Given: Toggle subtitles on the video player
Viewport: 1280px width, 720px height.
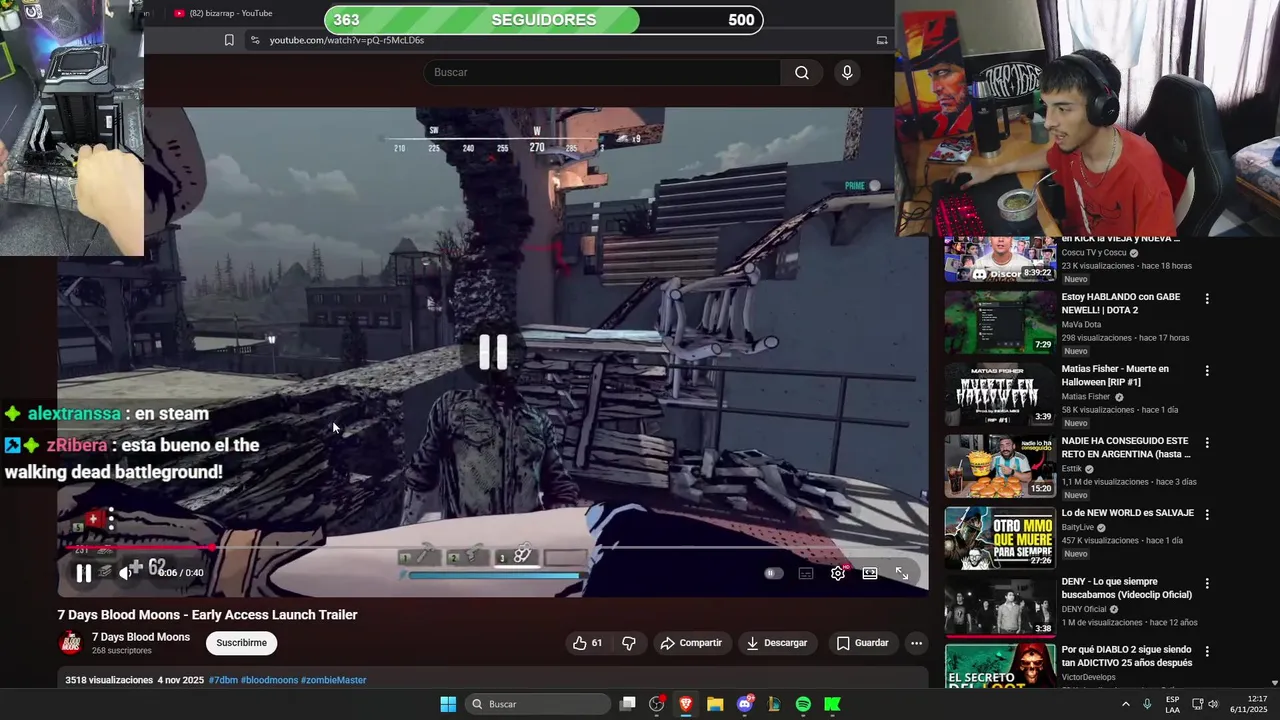Looking at the screenshot, I should [x=806, y=573].
